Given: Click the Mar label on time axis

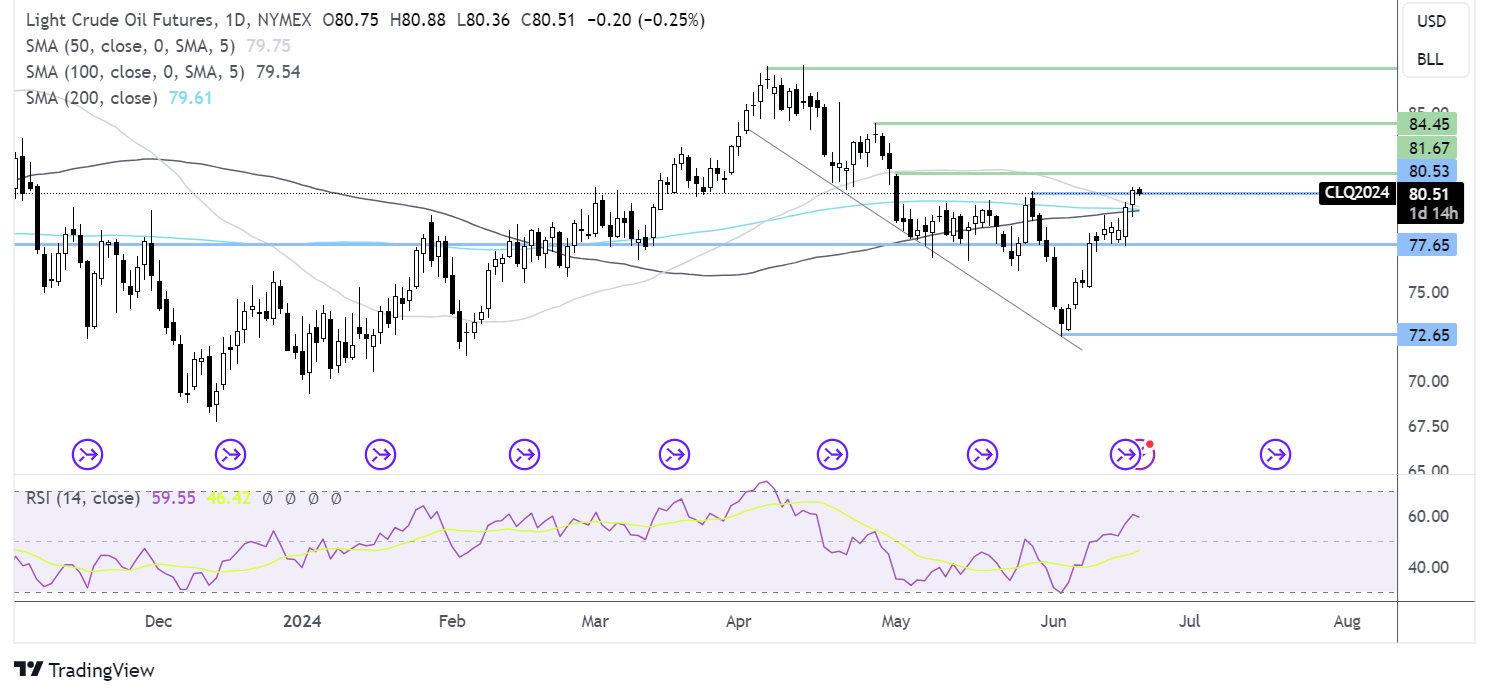Looking at the screenshot, I should pyautogui.click(x=595, y=622).
